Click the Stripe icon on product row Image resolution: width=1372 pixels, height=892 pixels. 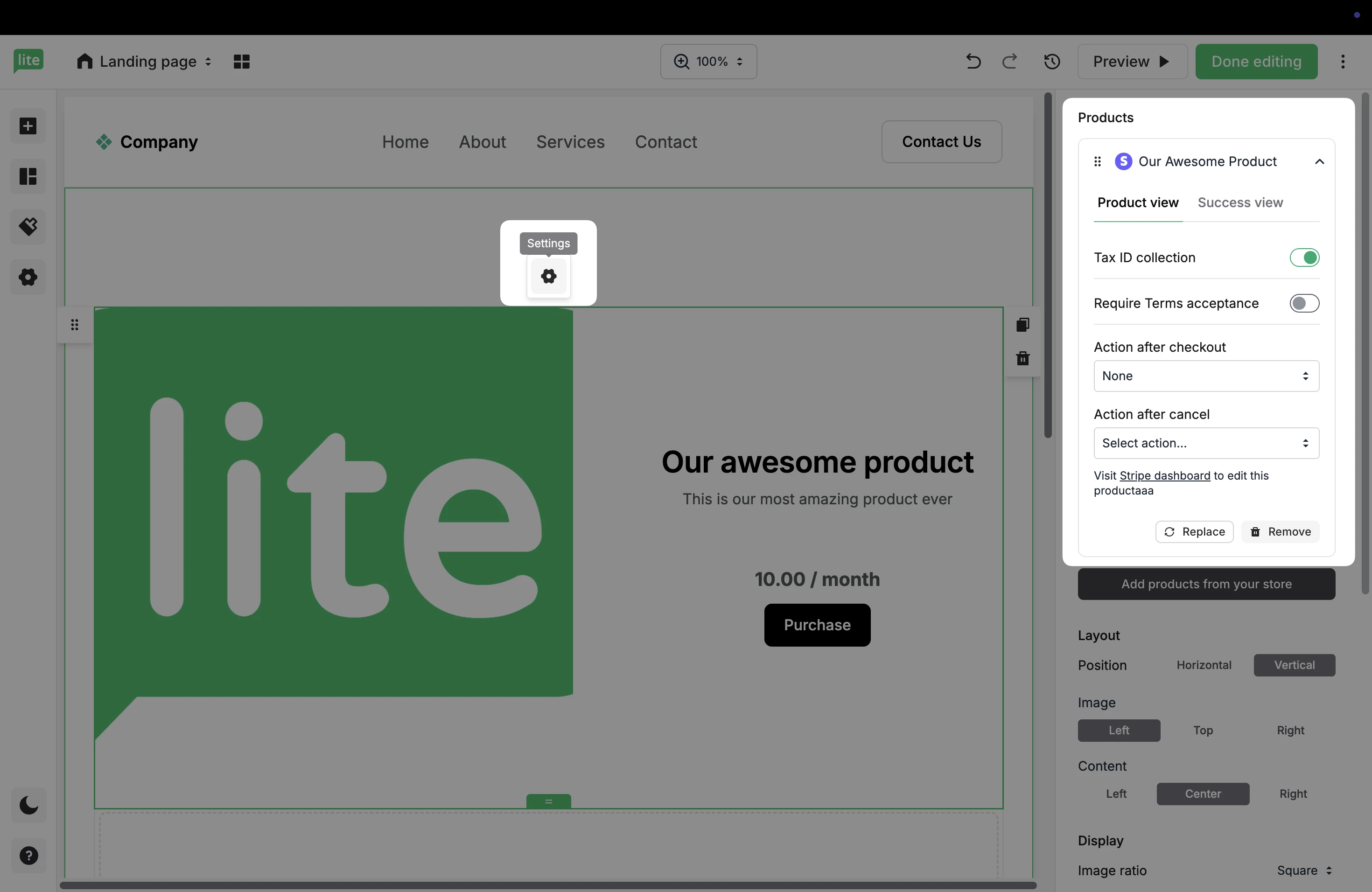pyautogui.click(x=1123, y=161)
